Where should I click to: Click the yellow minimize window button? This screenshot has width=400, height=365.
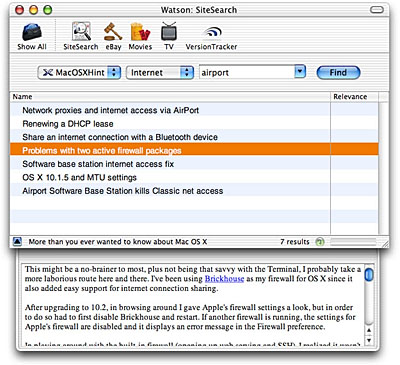point(34,10)
